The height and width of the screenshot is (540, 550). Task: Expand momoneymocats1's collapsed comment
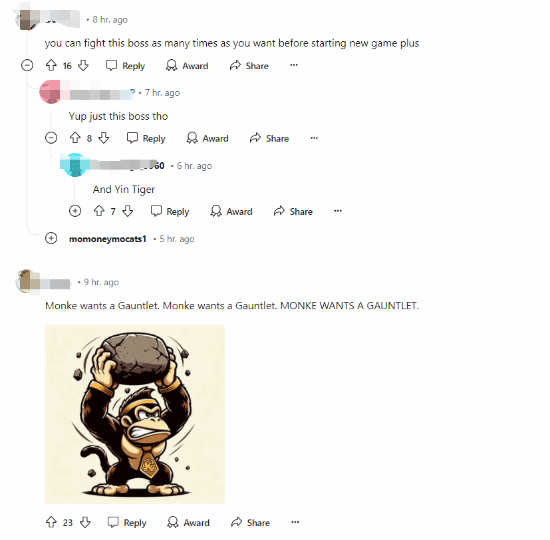tap(51, 238)
